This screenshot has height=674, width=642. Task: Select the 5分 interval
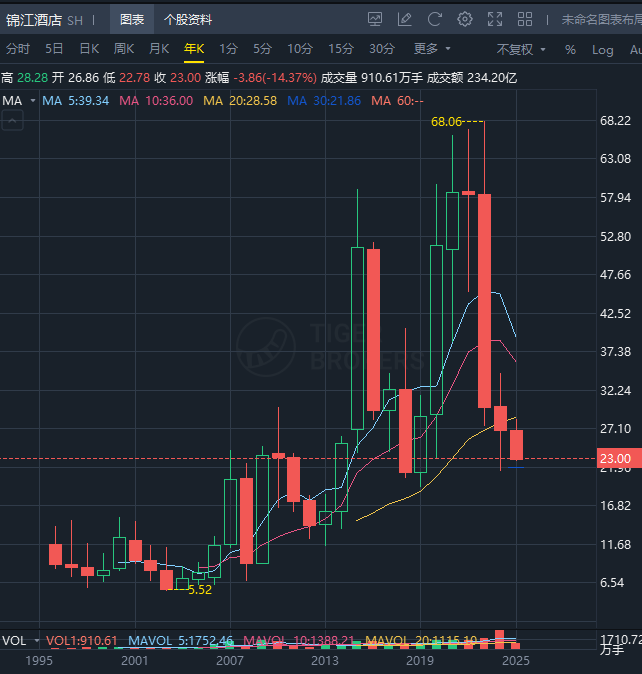pos(262,49)
